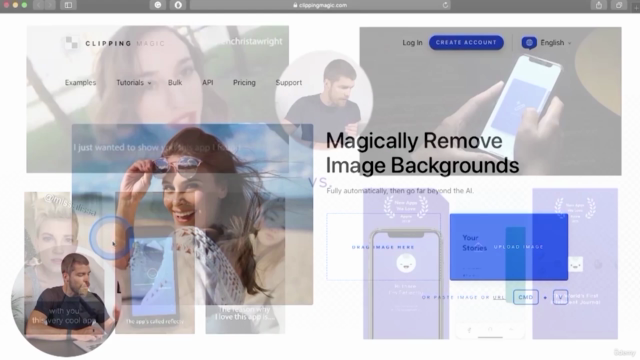Go back in Safari history
This screenshot has width=640, height=360.
point(39,5)
